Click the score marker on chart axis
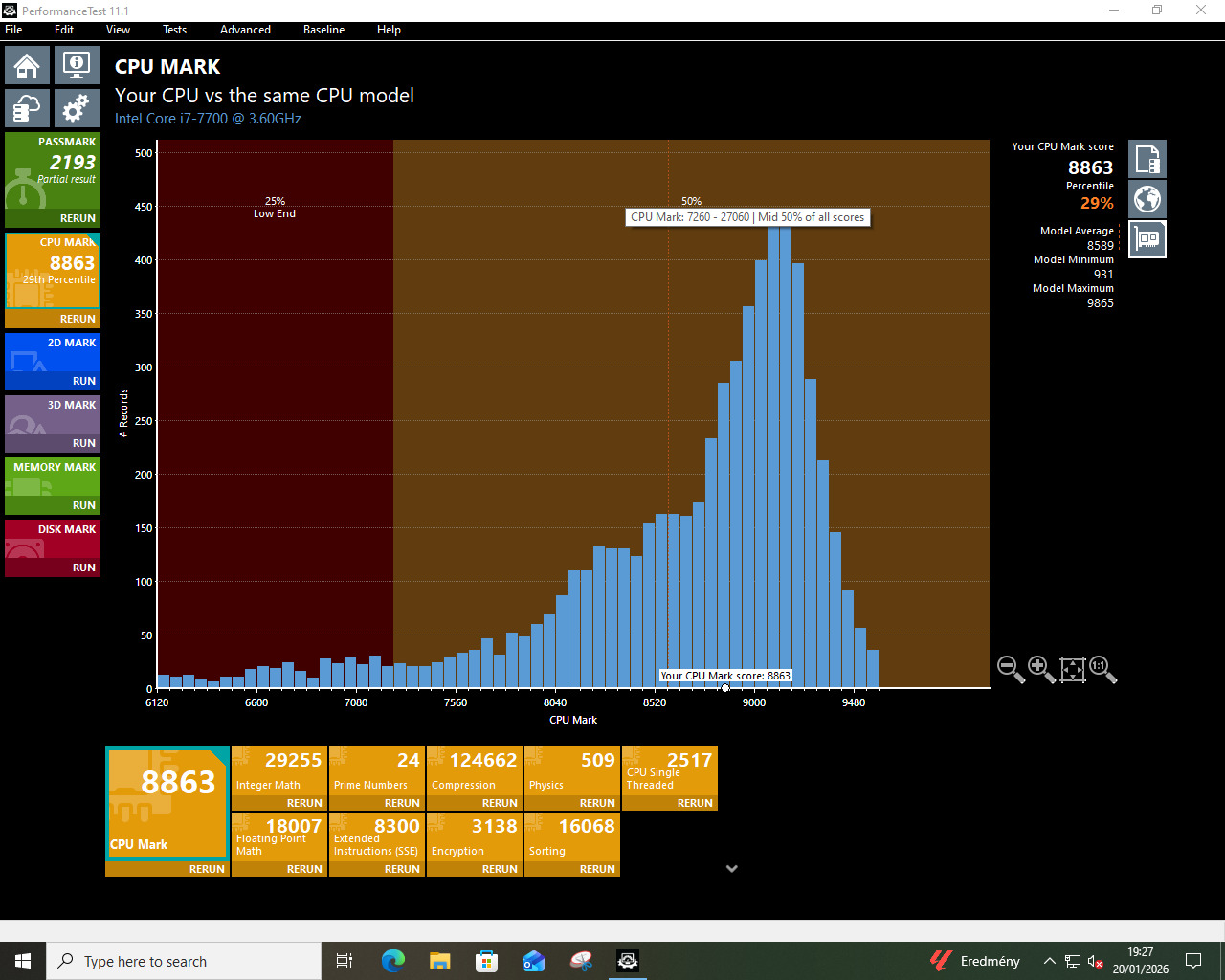1225x980 pixels. pos(725,688)
